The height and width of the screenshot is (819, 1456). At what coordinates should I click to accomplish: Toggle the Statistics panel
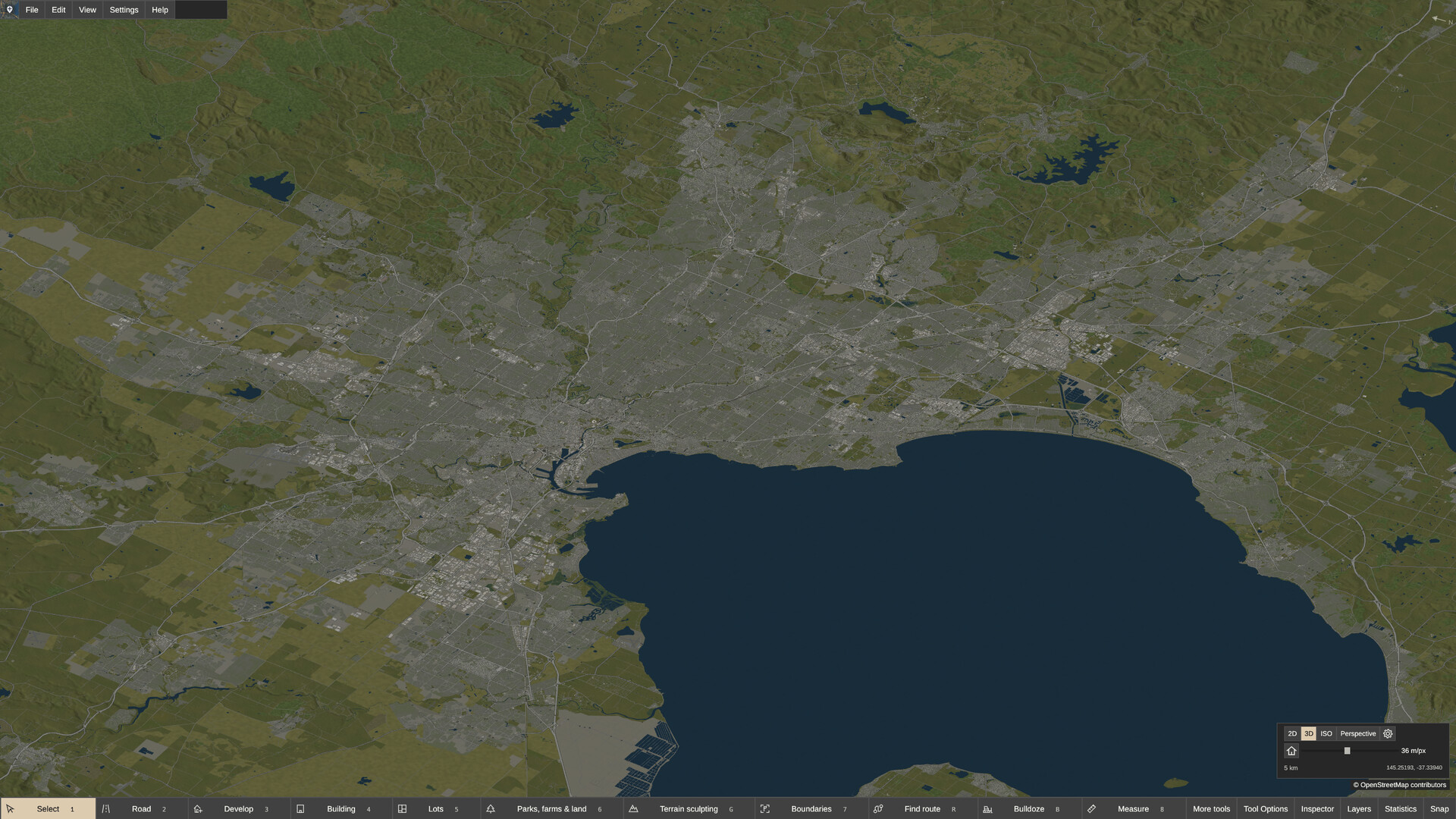(1401, 808)
